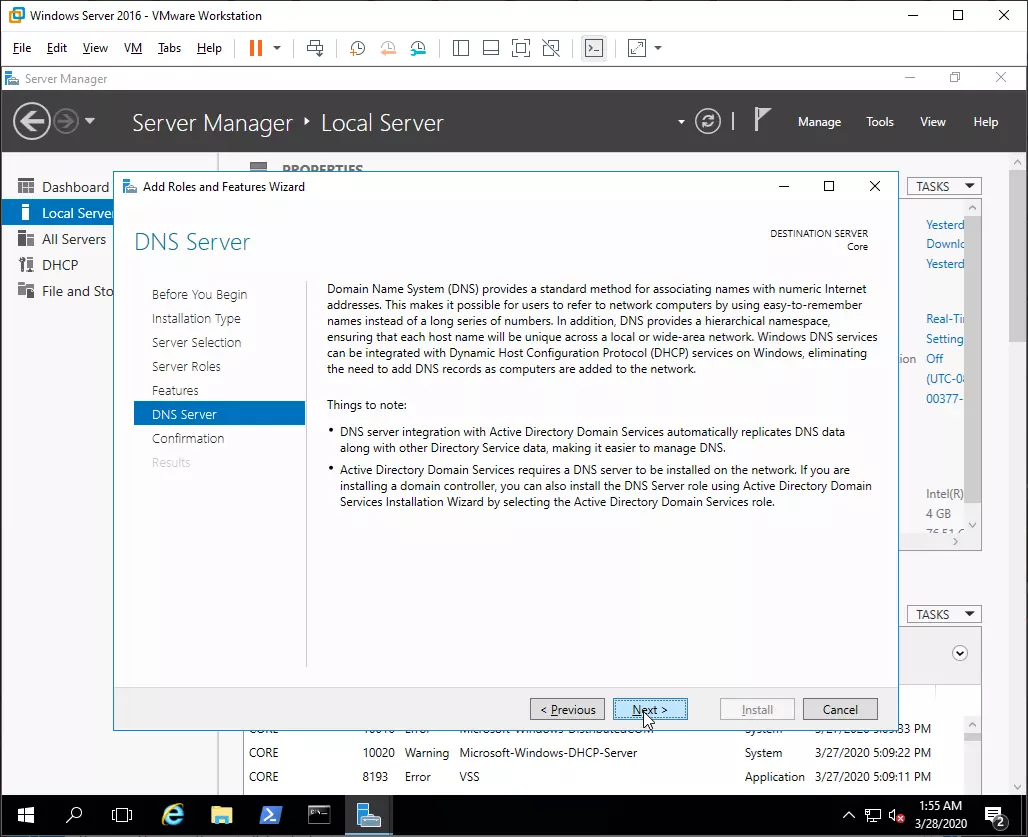1028x837 pixels.
Task: Open VMware File menu
Action: (22, 48)
